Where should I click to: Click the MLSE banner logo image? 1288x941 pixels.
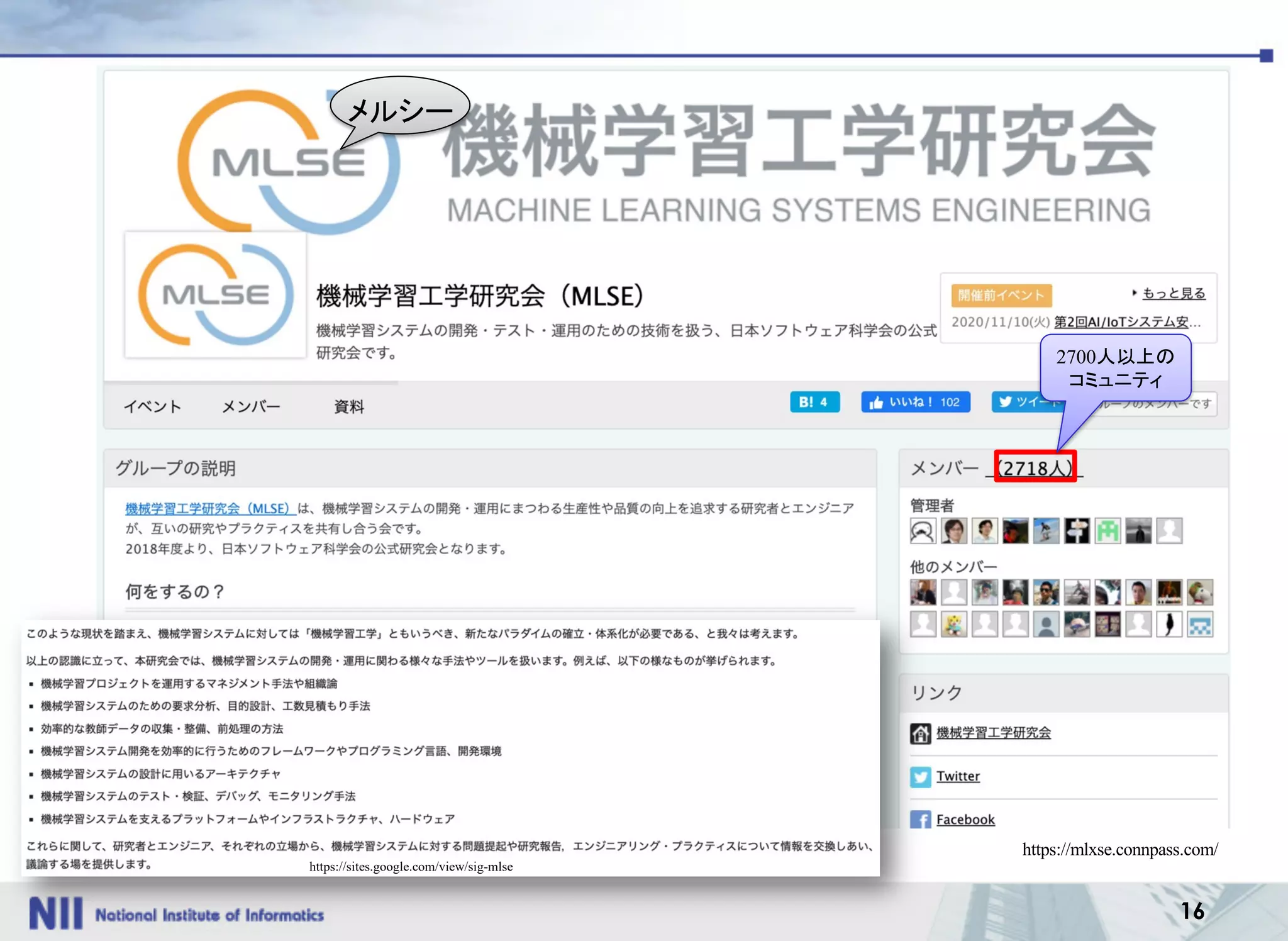(289, 161)
